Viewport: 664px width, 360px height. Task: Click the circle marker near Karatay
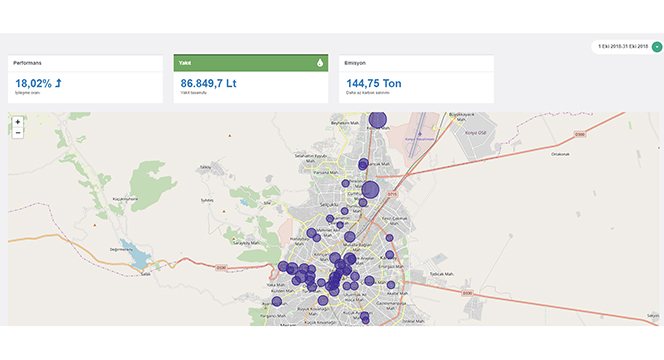[390, 255]
